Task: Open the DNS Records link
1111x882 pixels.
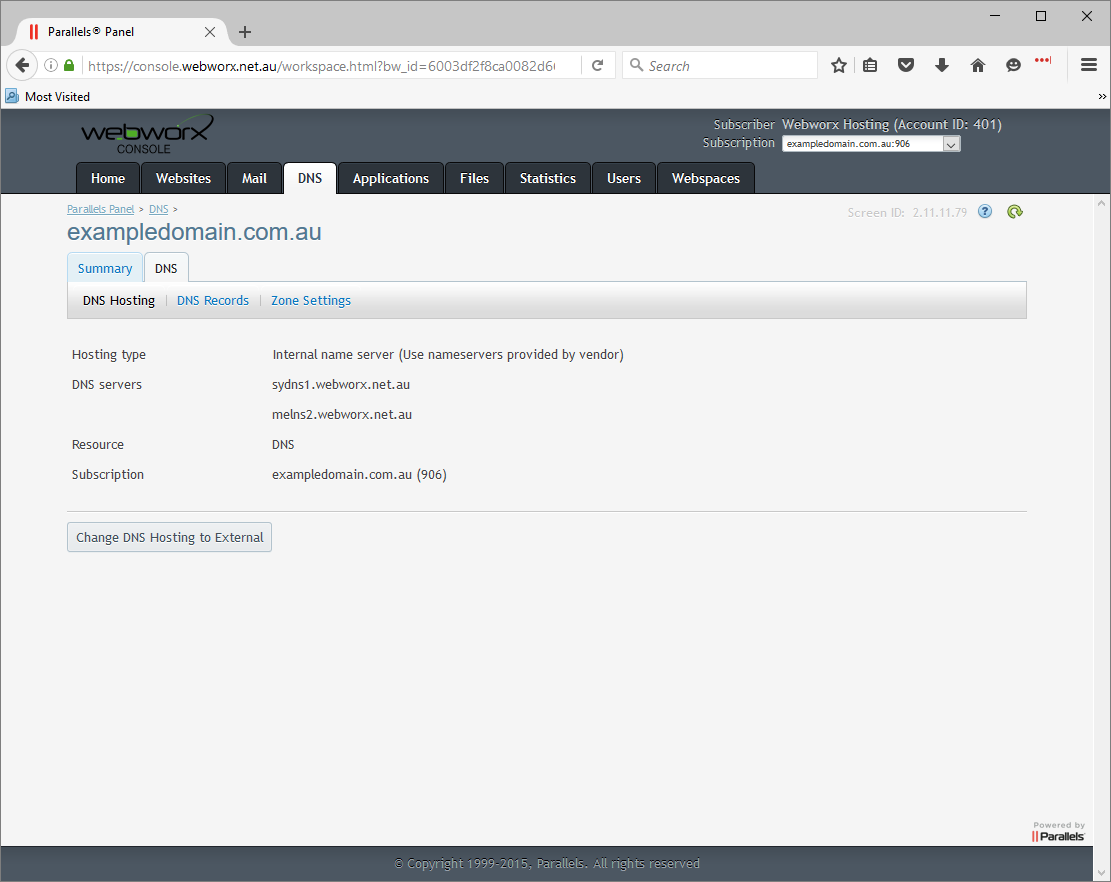Action: tap(213, 301)
